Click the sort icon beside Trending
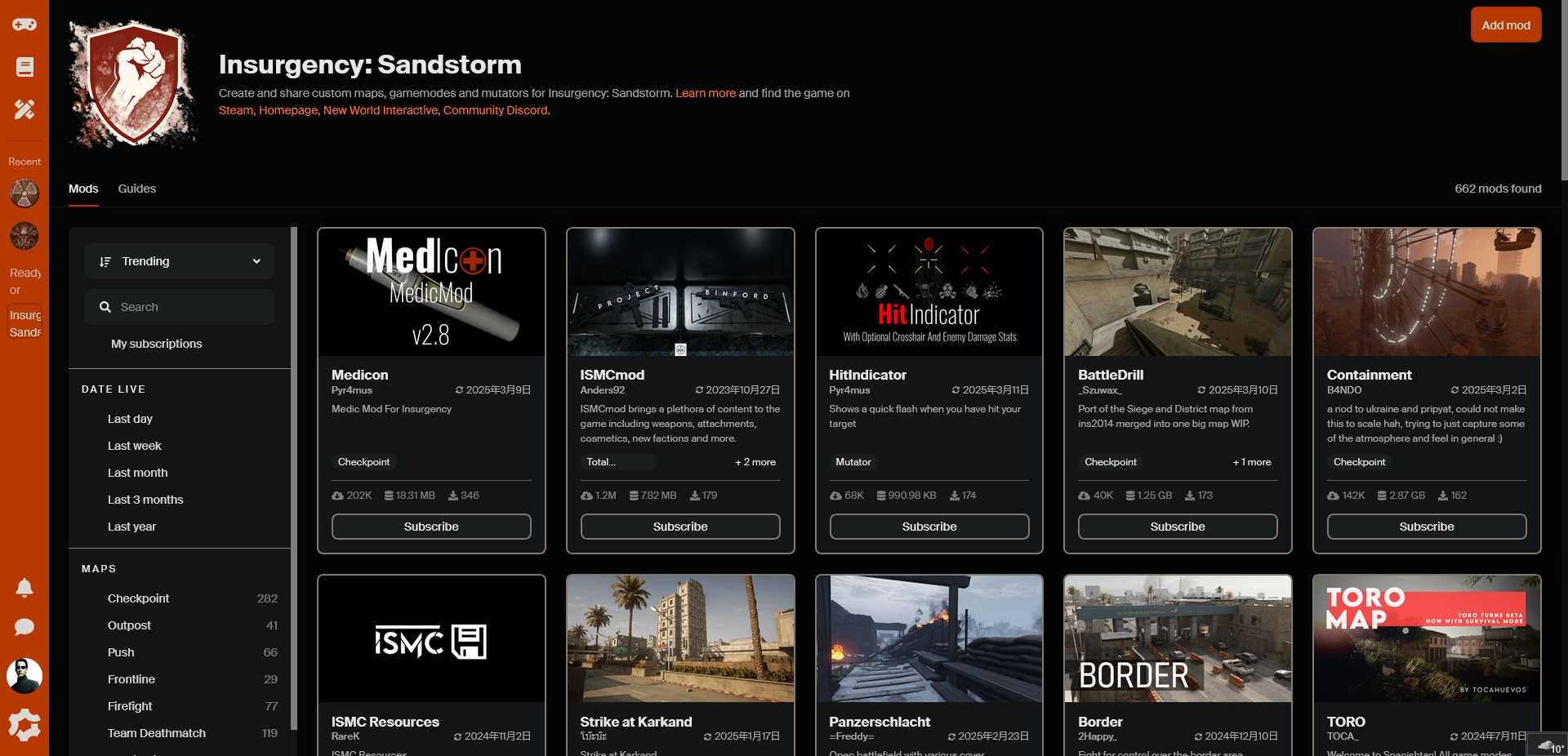This screenshot has width=1568, height=756. point(105,261)
